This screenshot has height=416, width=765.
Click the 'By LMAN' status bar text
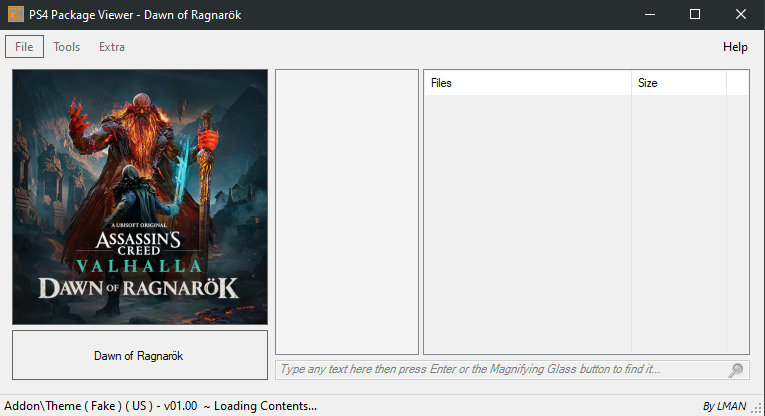724,406
